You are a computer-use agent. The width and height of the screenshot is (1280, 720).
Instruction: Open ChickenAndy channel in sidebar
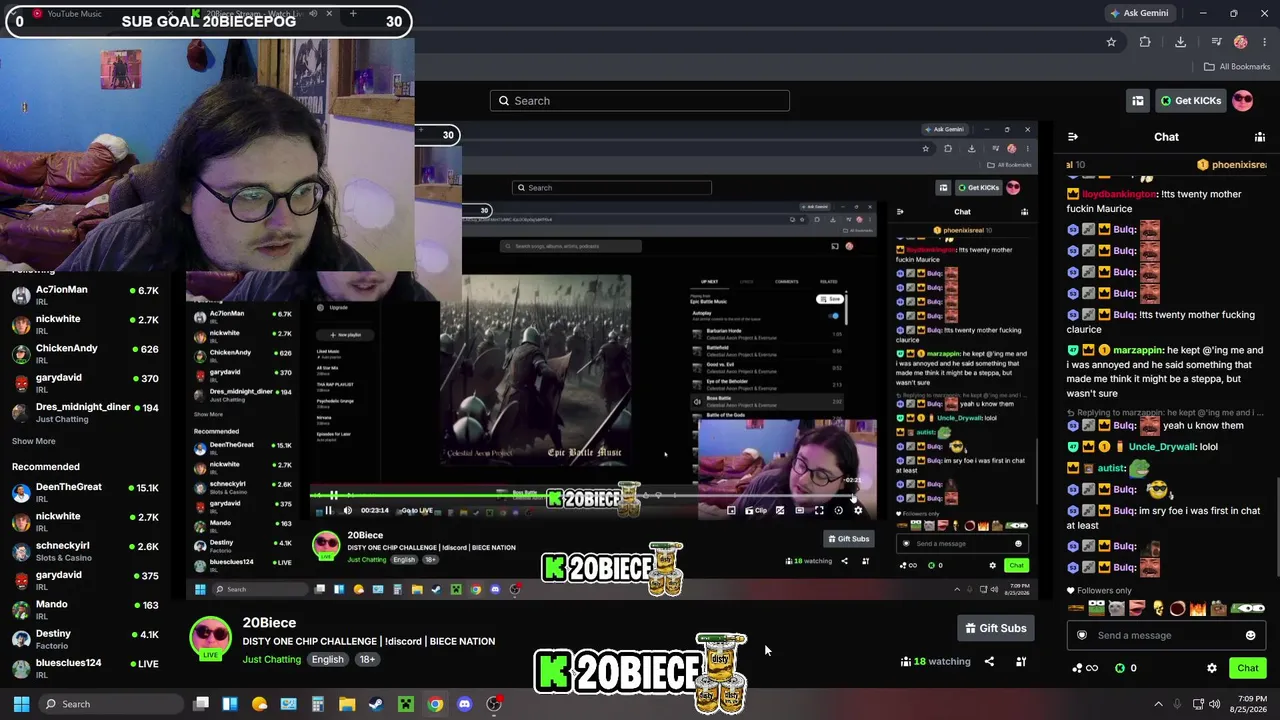click(x=86, y=354)
